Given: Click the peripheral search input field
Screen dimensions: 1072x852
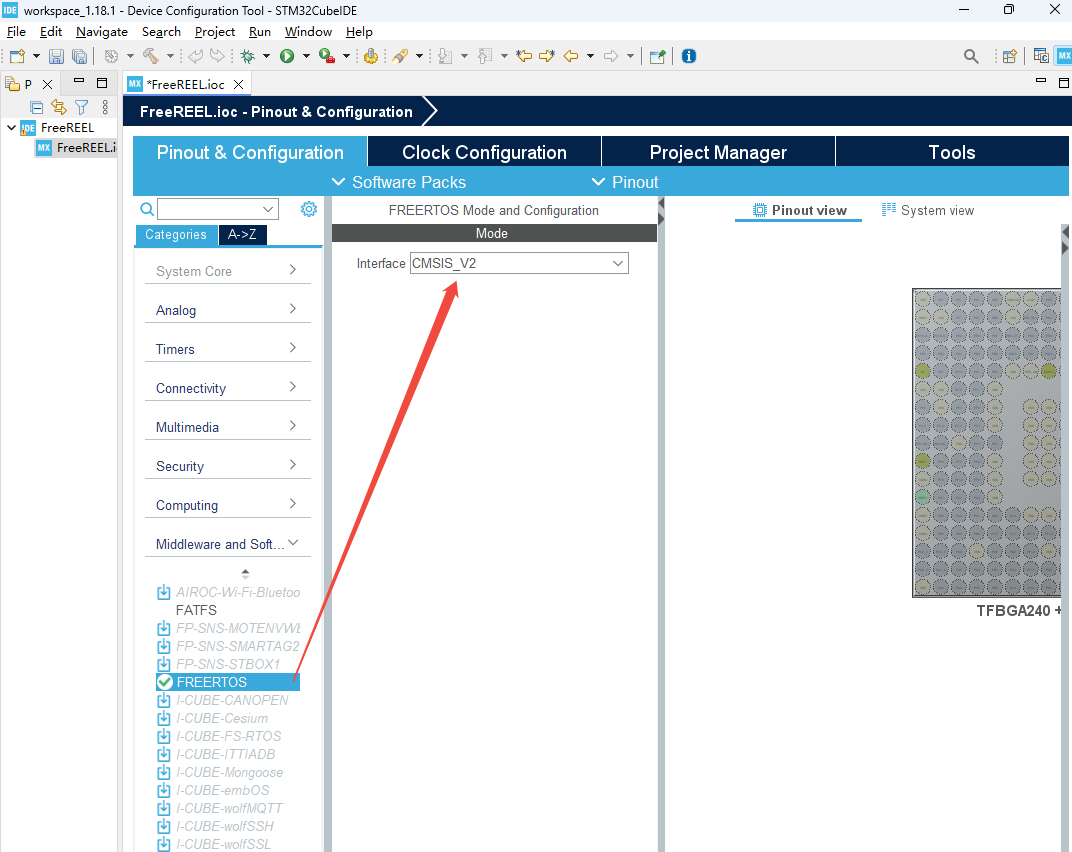Looking at the screenshot, I should click(215, 209).
